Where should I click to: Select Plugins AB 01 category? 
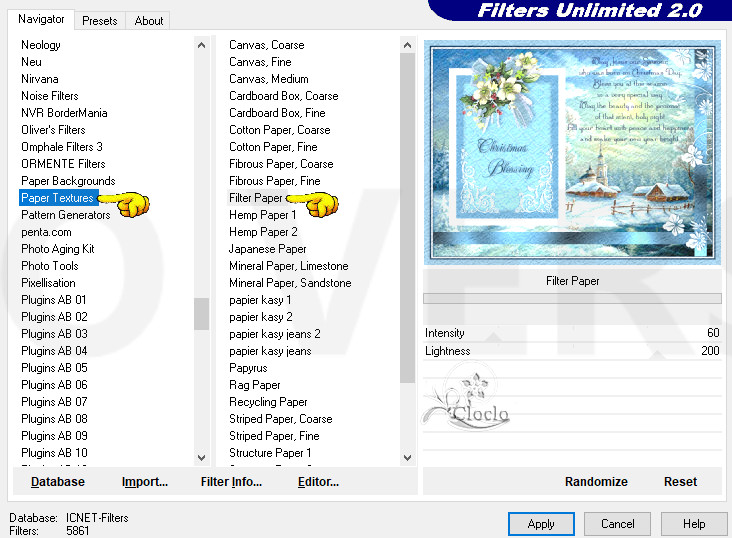coord(54,300)
